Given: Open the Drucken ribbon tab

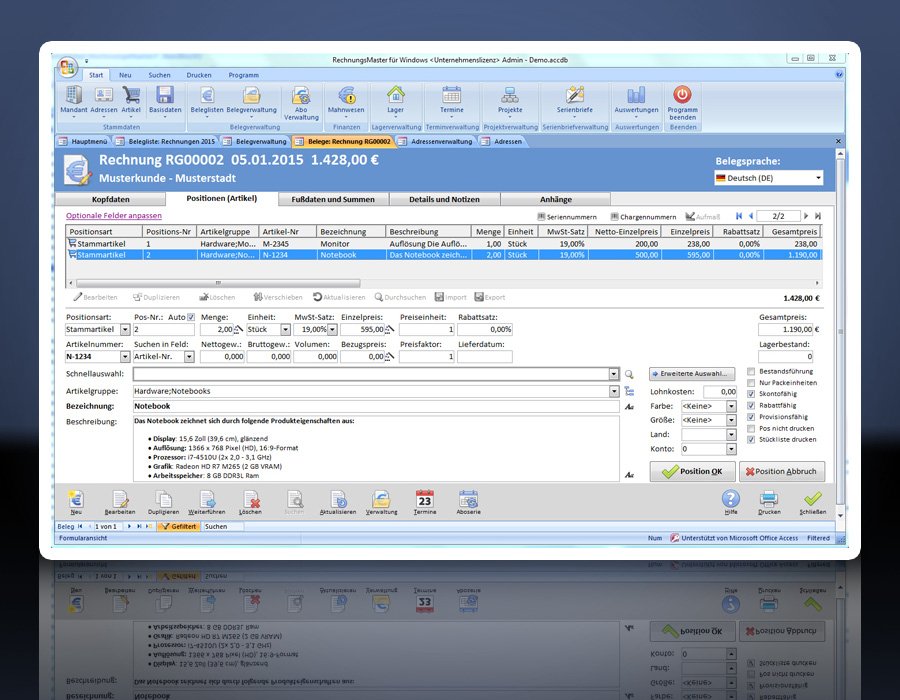Looking at the screenshot, I should click(199, 75).
